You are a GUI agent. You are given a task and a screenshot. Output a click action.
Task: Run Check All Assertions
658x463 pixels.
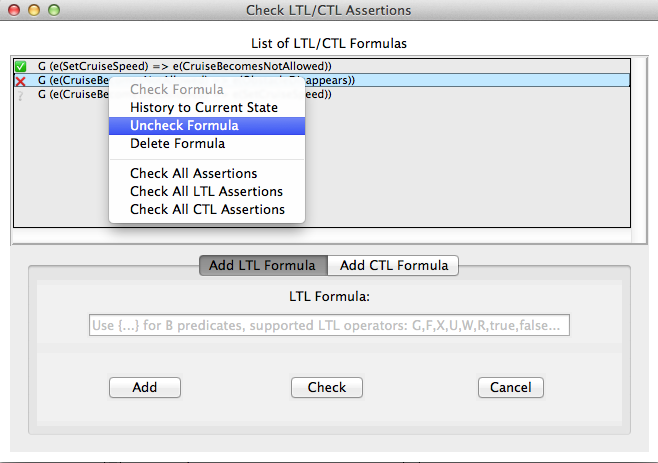[193, 173]
